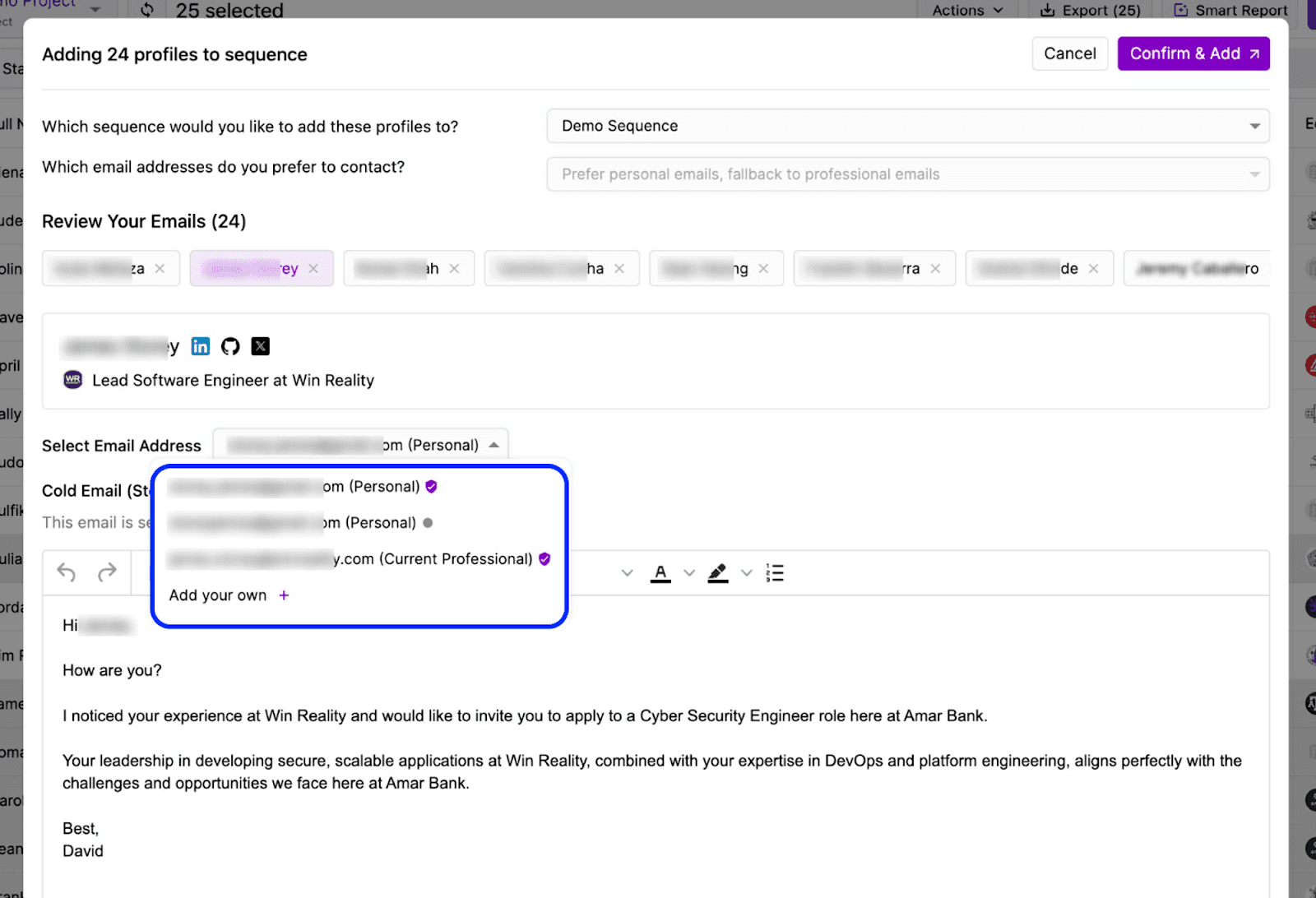
Task: Expand the highlight color options chevron
Action: (x=747, y=573)
